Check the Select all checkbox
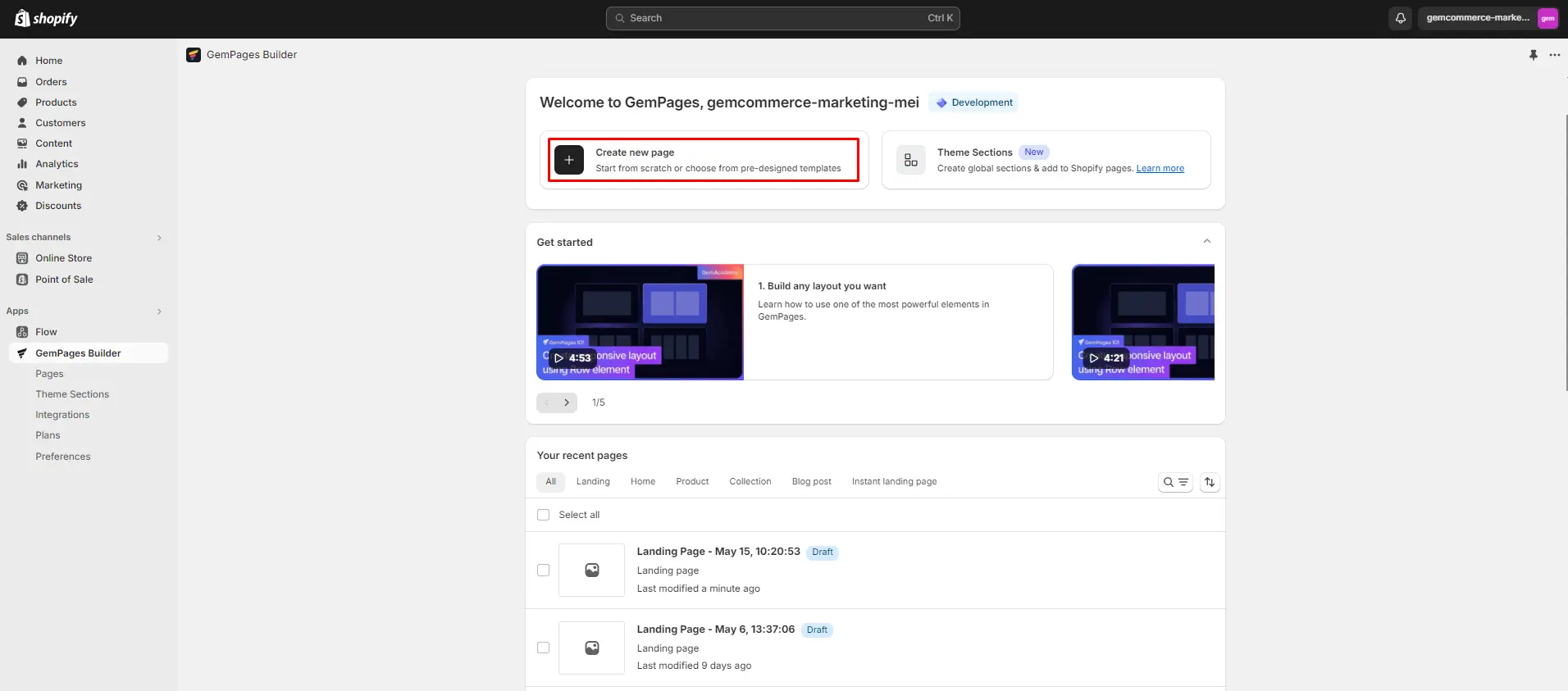The image size is (1568, 691). [543, 515]
